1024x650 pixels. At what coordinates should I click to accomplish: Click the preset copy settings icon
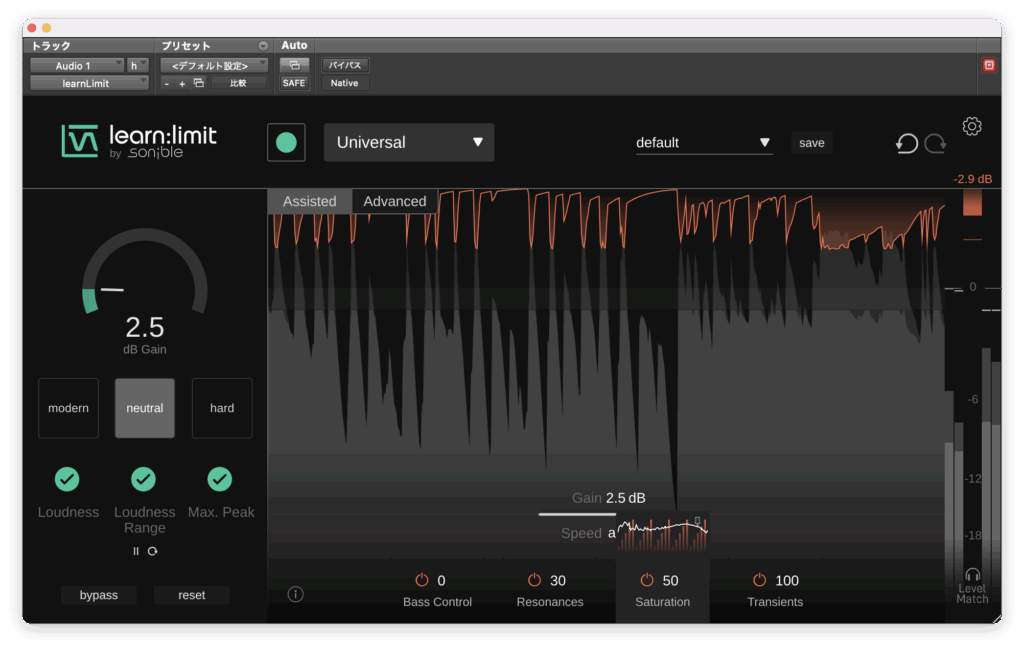click(x=199, y=83)
